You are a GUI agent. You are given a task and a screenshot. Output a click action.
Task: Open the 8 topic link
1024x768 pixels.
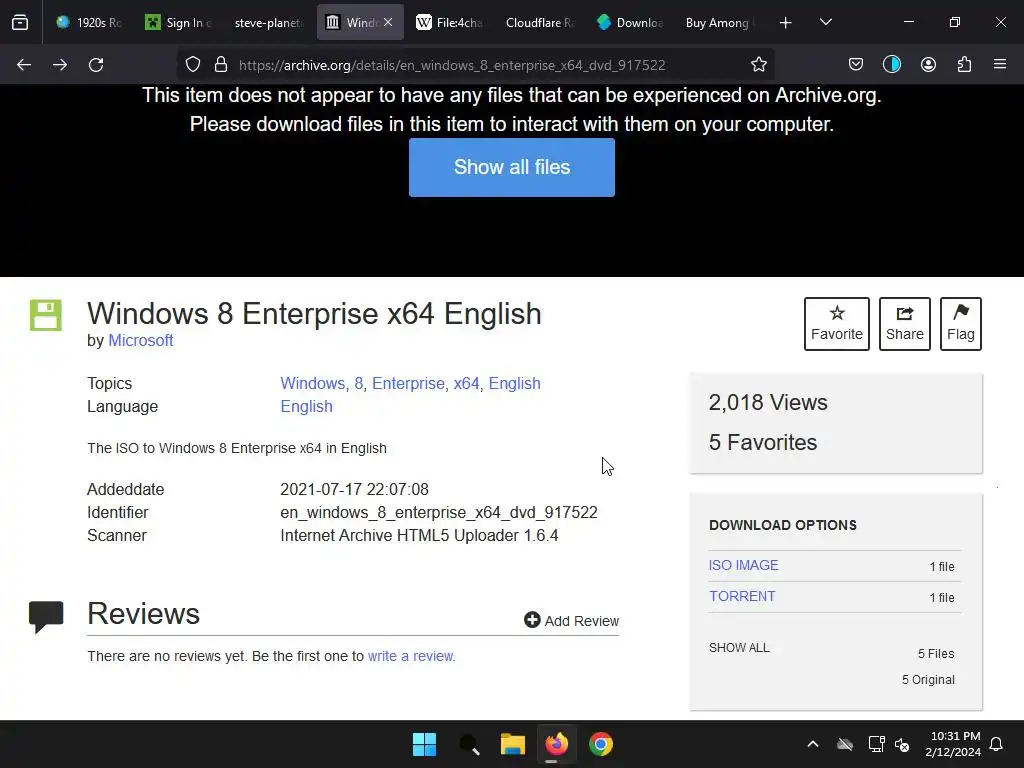click(359, 383)
